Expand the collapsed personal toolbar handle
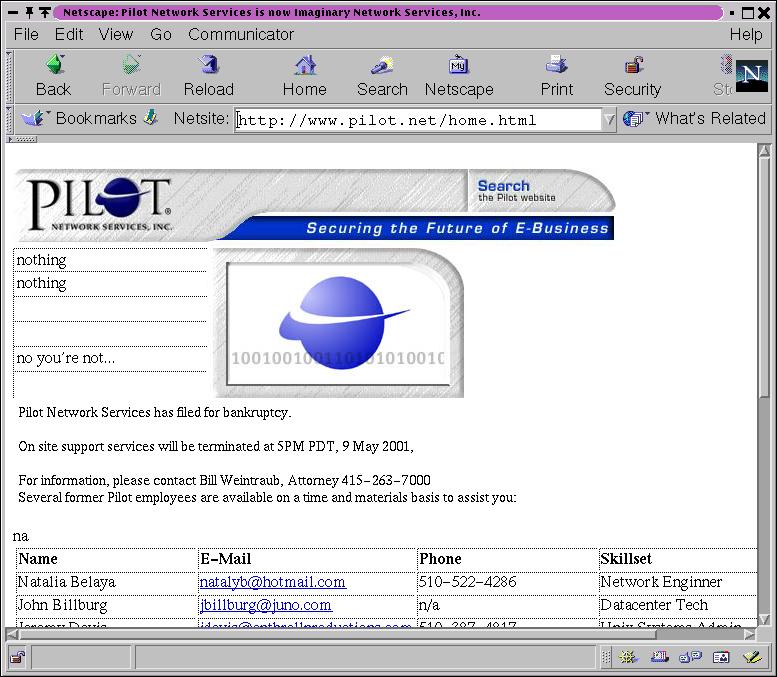 click(x=22, y=139)
